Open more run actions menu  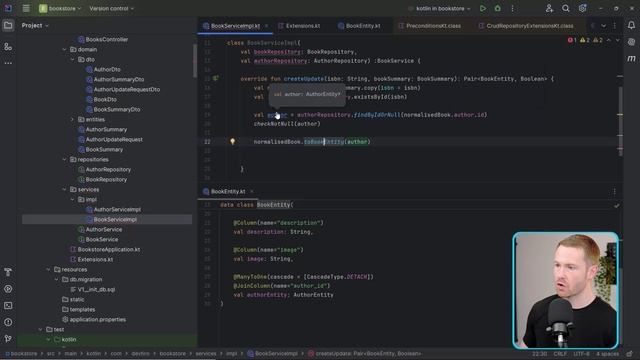[513, 8]
